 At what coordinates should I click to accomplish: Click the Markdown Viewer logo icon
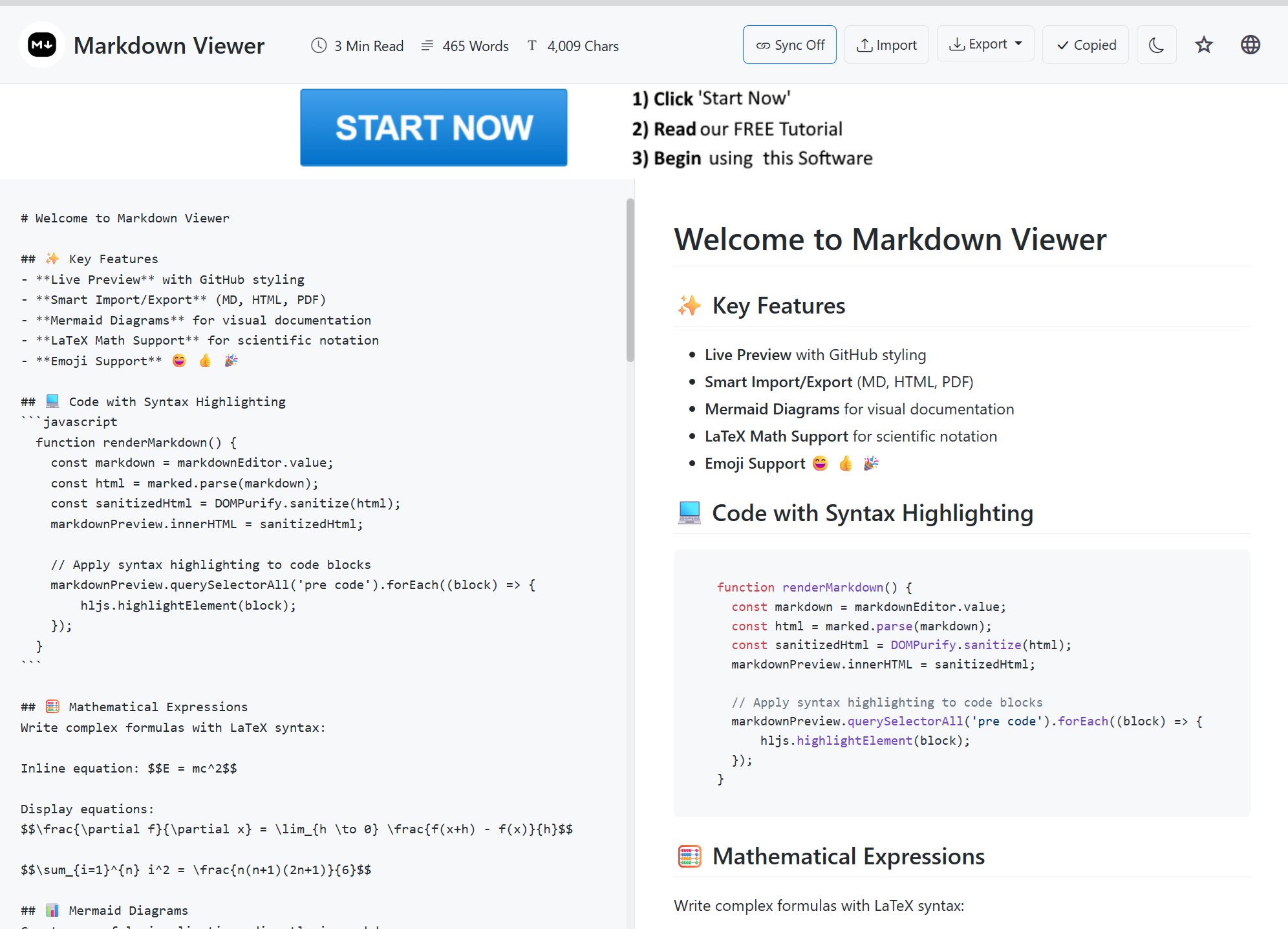point(42,45)
